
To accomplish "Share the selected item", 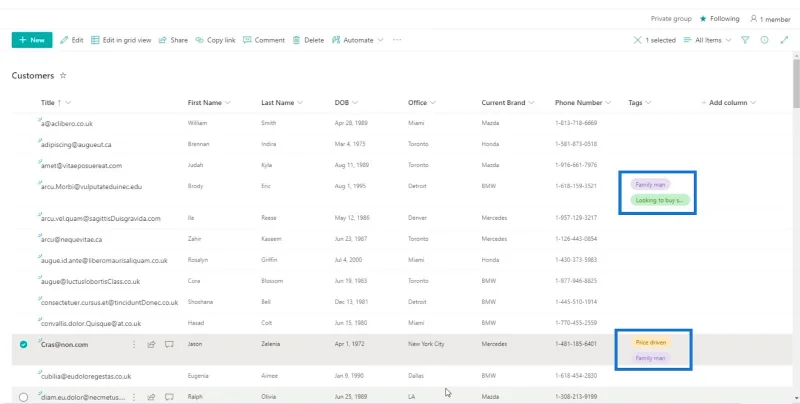I will click(x=173, y=40).
